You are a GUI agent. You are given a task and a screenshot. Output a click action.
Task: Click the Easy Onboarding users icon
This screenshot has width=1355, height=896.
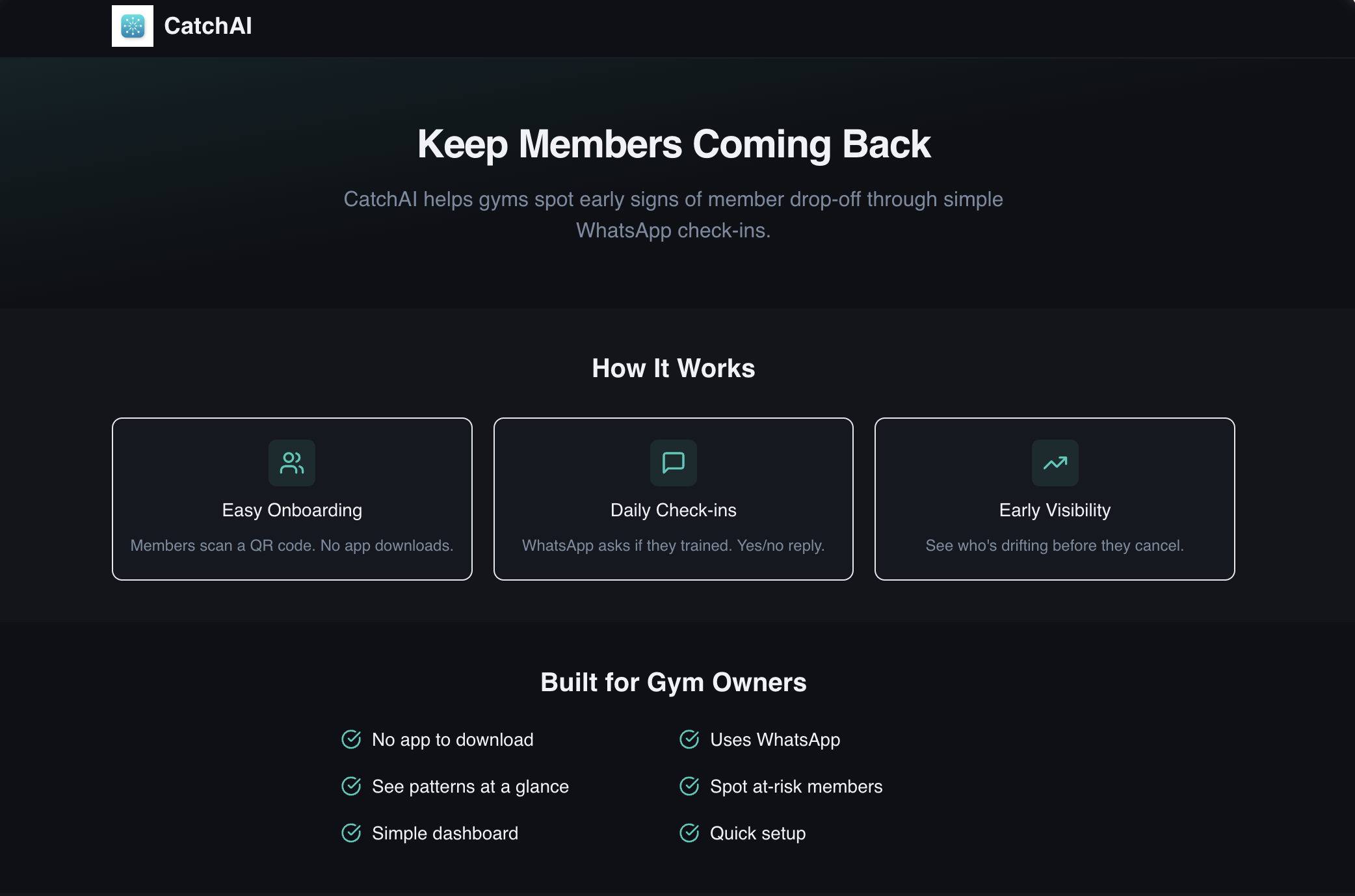coord(292,463)
